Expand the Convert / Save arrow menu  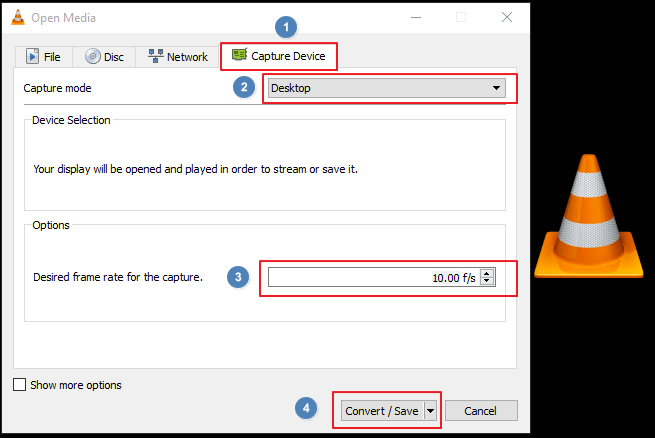pos(430,411)
